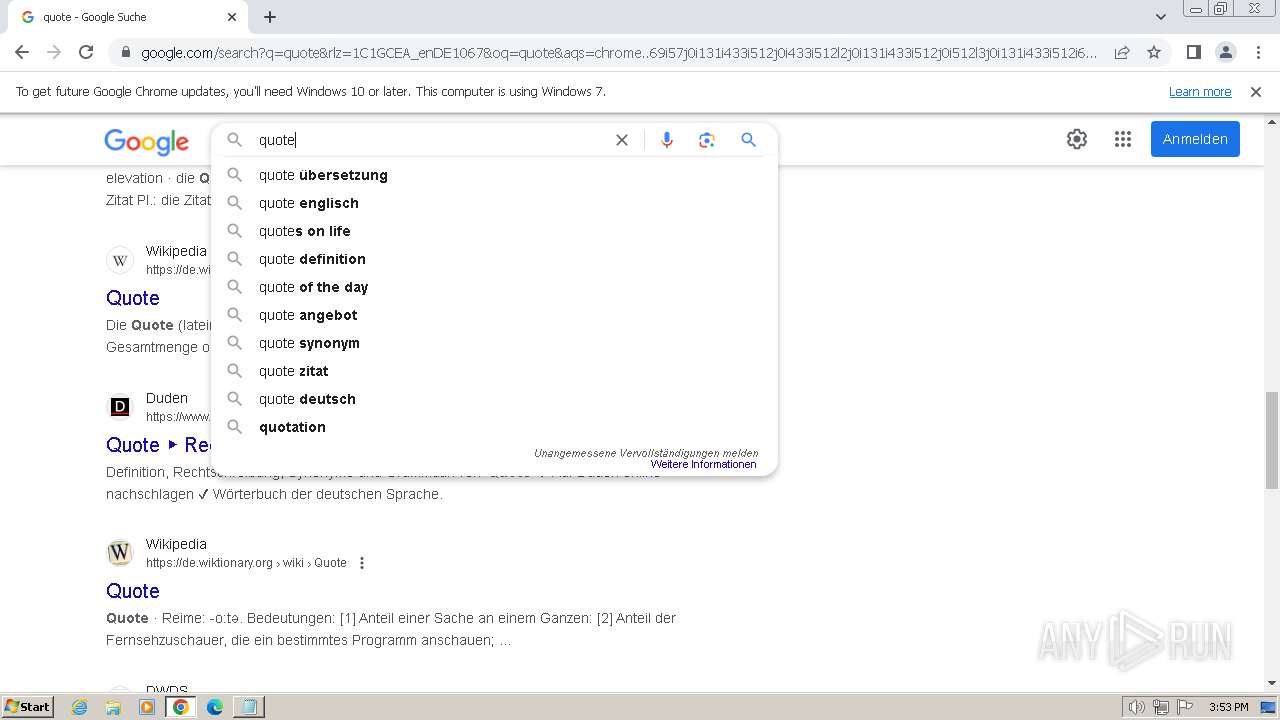This screenshot has width=1280, height=720.
Task: Click the Duden site favicon
Action: click(120, 407)
